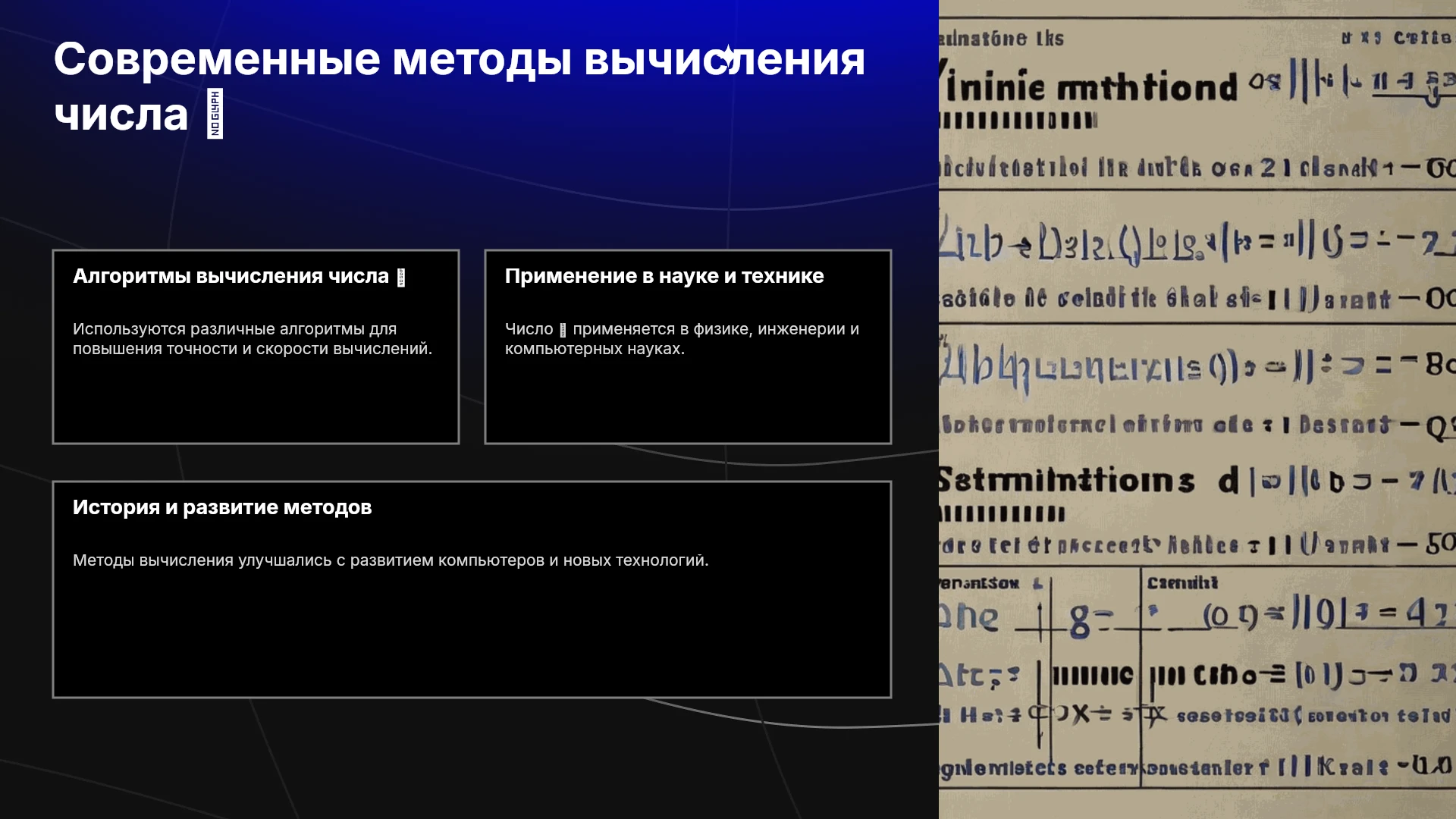Click the sparkle icon in the slide title
The image size is (1456, 819).
[727, 58]
